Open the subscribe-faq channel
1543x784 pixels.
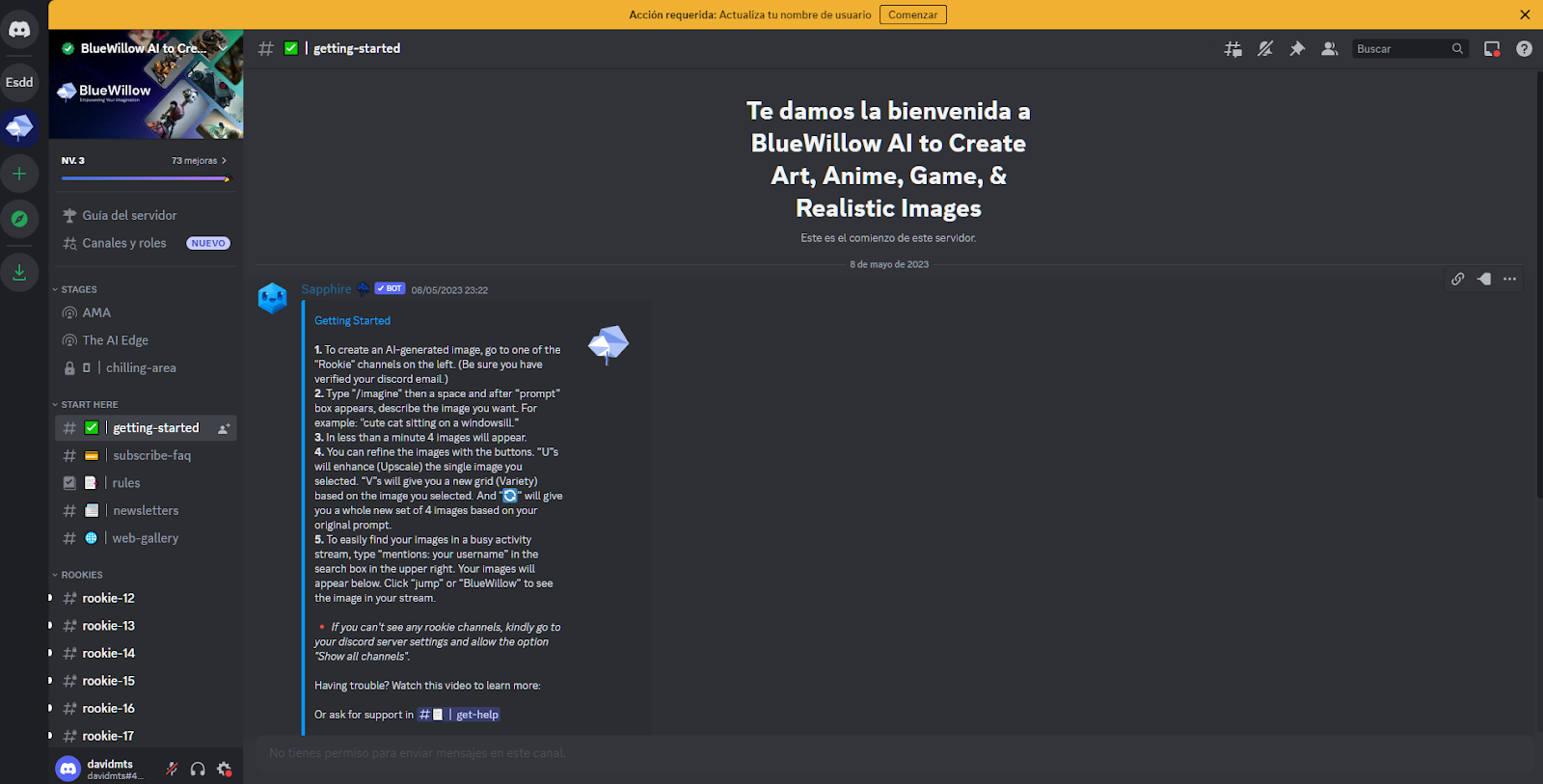point(146,455)
